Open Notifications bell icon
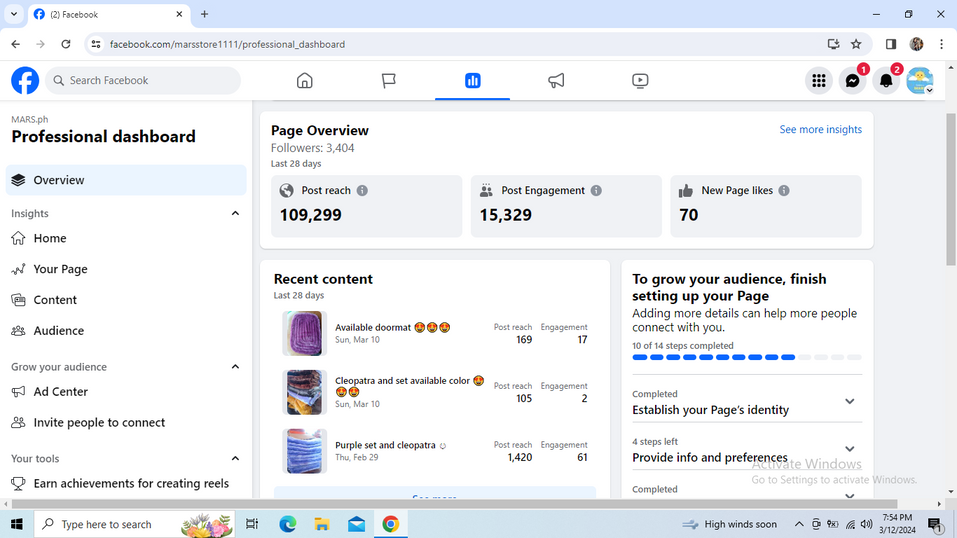957x538 pixels. point(886,81)
